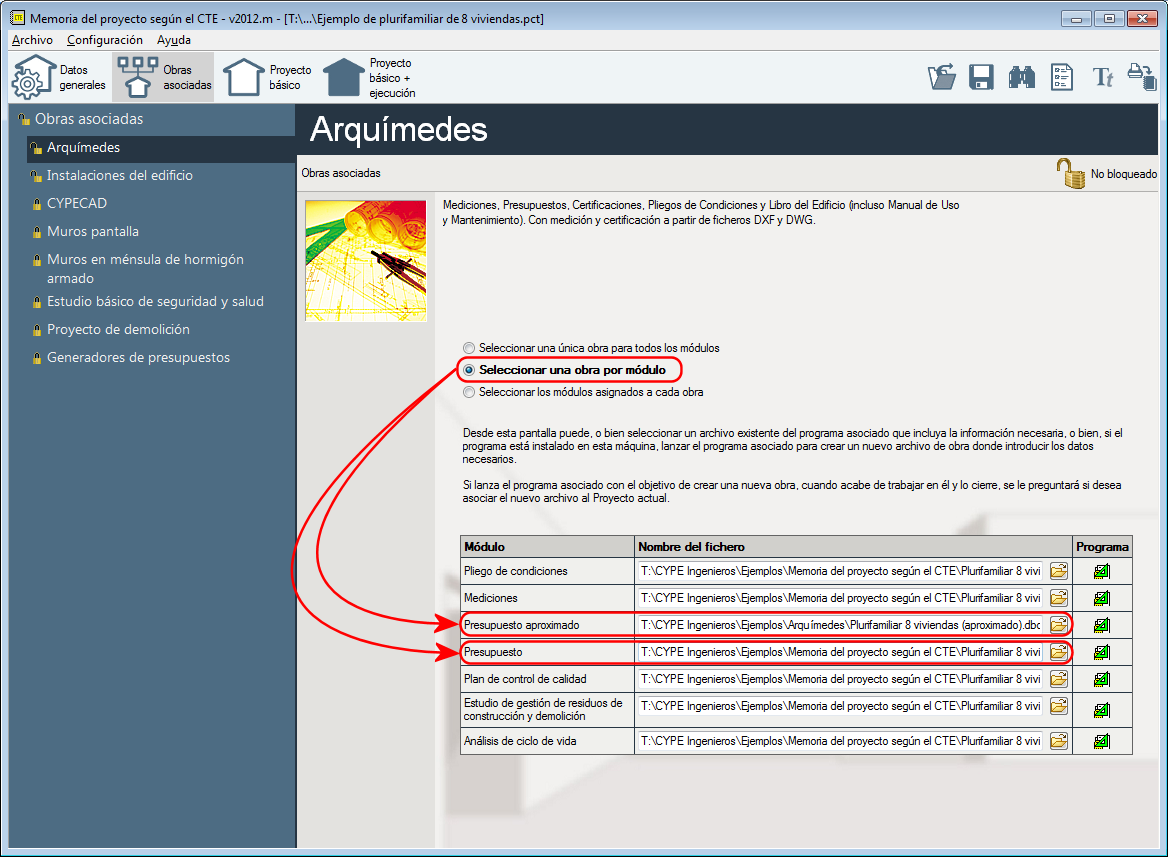Select 'Seleccionar una única obra para todos los módulos'
Viewport: 1168px width, 857px height.
(x=469, y=348)
